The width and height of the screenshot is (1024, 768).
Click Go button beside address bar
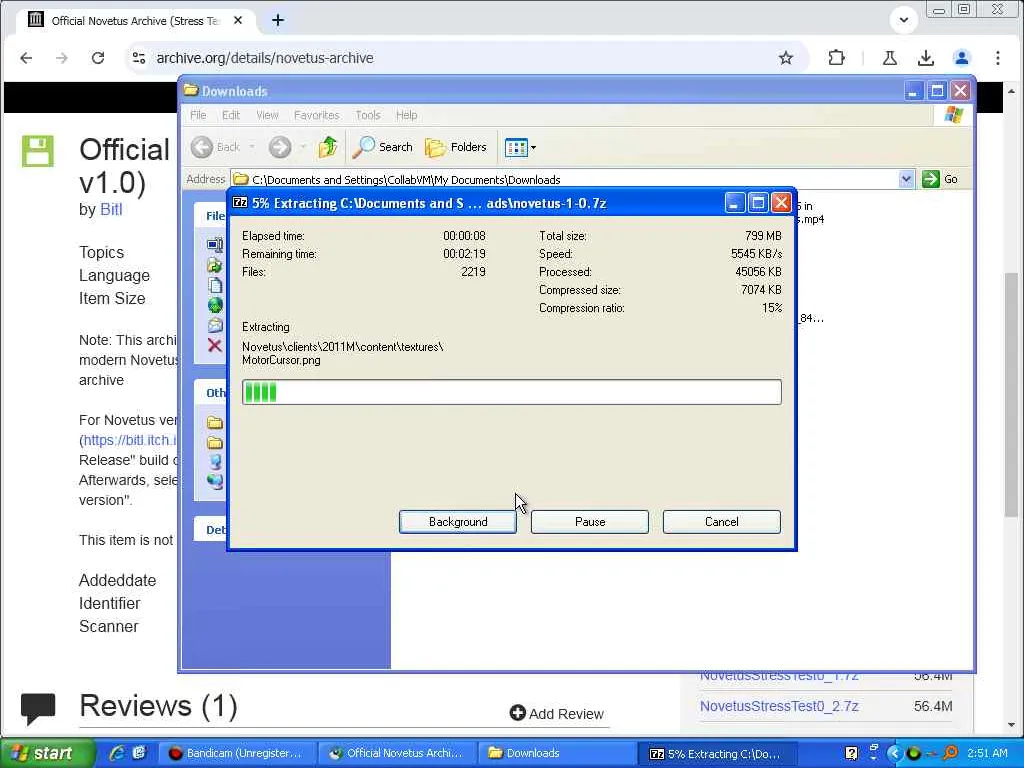940,179
